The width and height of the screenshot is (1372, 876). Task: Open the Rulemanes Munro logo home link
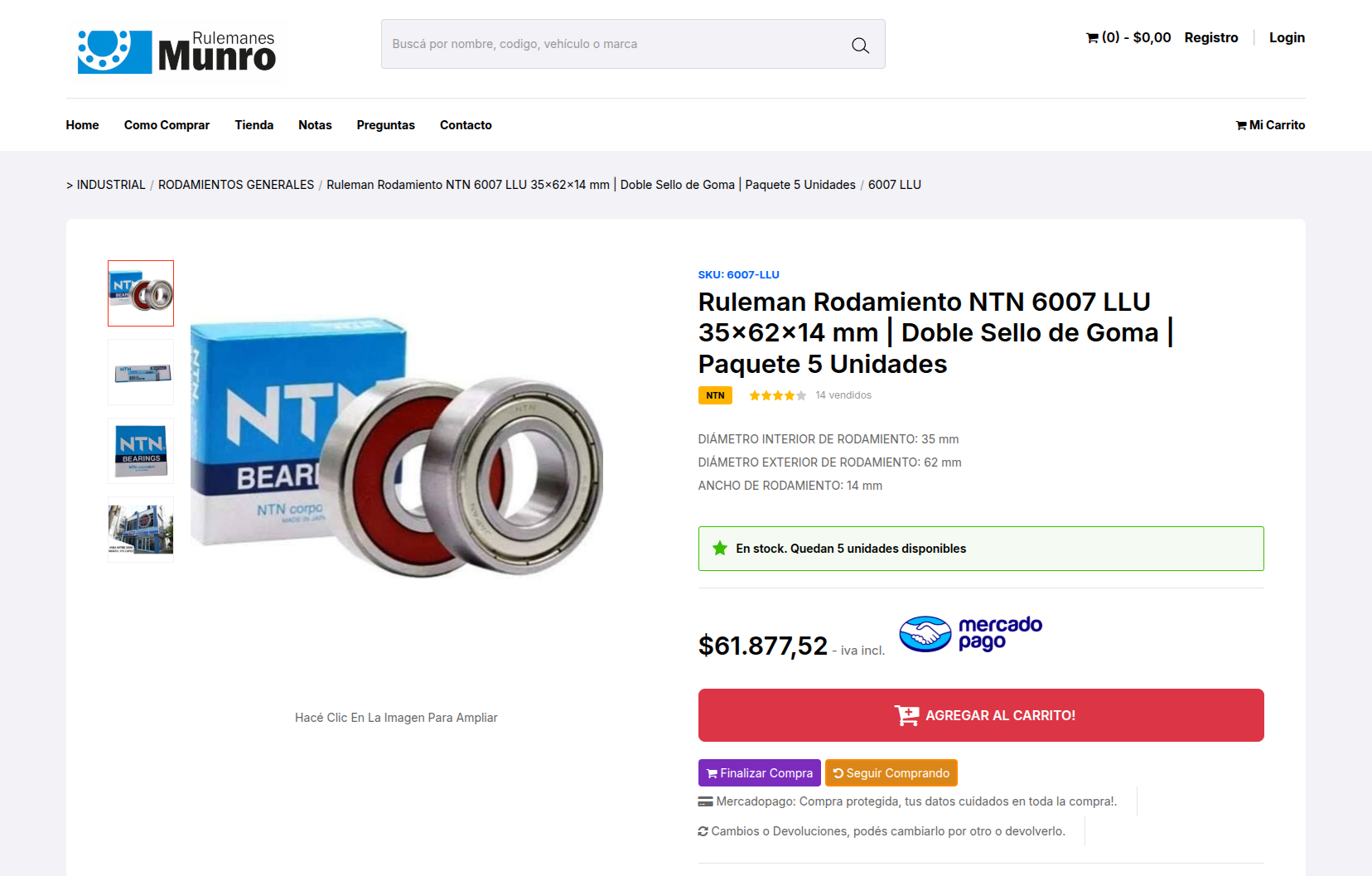coord(176,51)
